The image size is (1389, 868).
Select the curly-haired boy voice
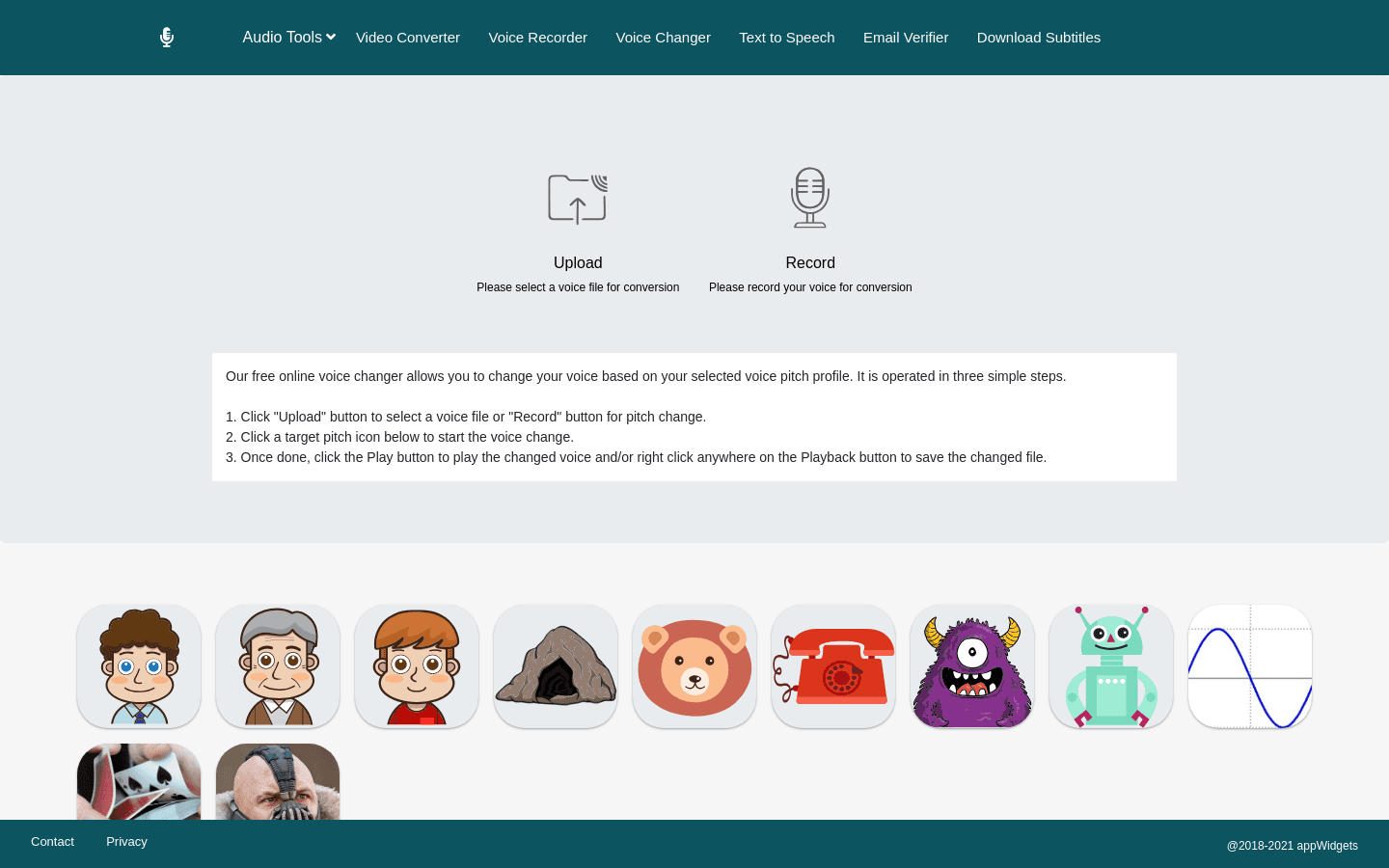139,666
